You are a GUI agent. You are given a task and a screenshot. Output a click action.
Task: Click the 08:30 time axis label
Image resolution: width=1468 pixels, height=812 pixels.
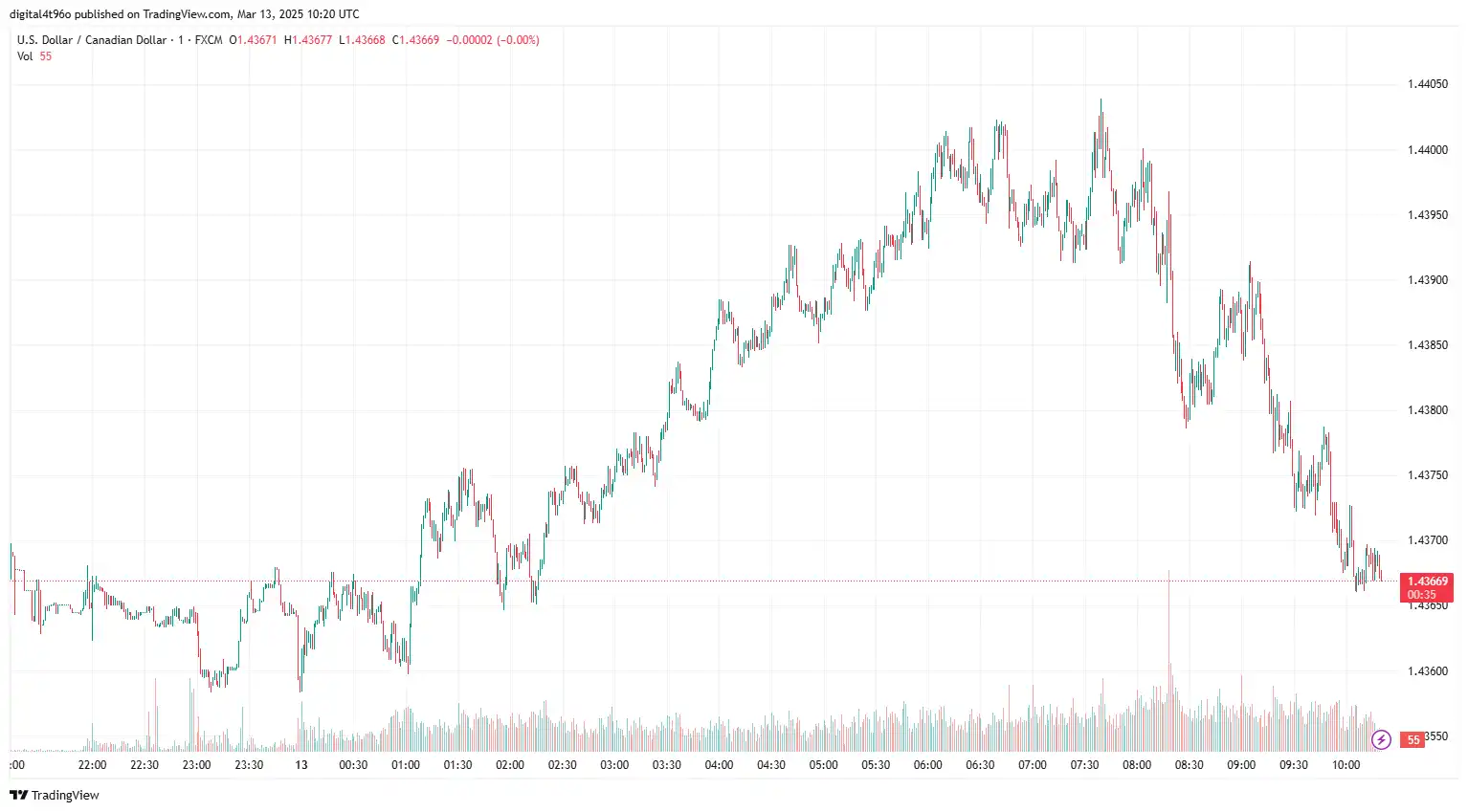pos(1190,765)
